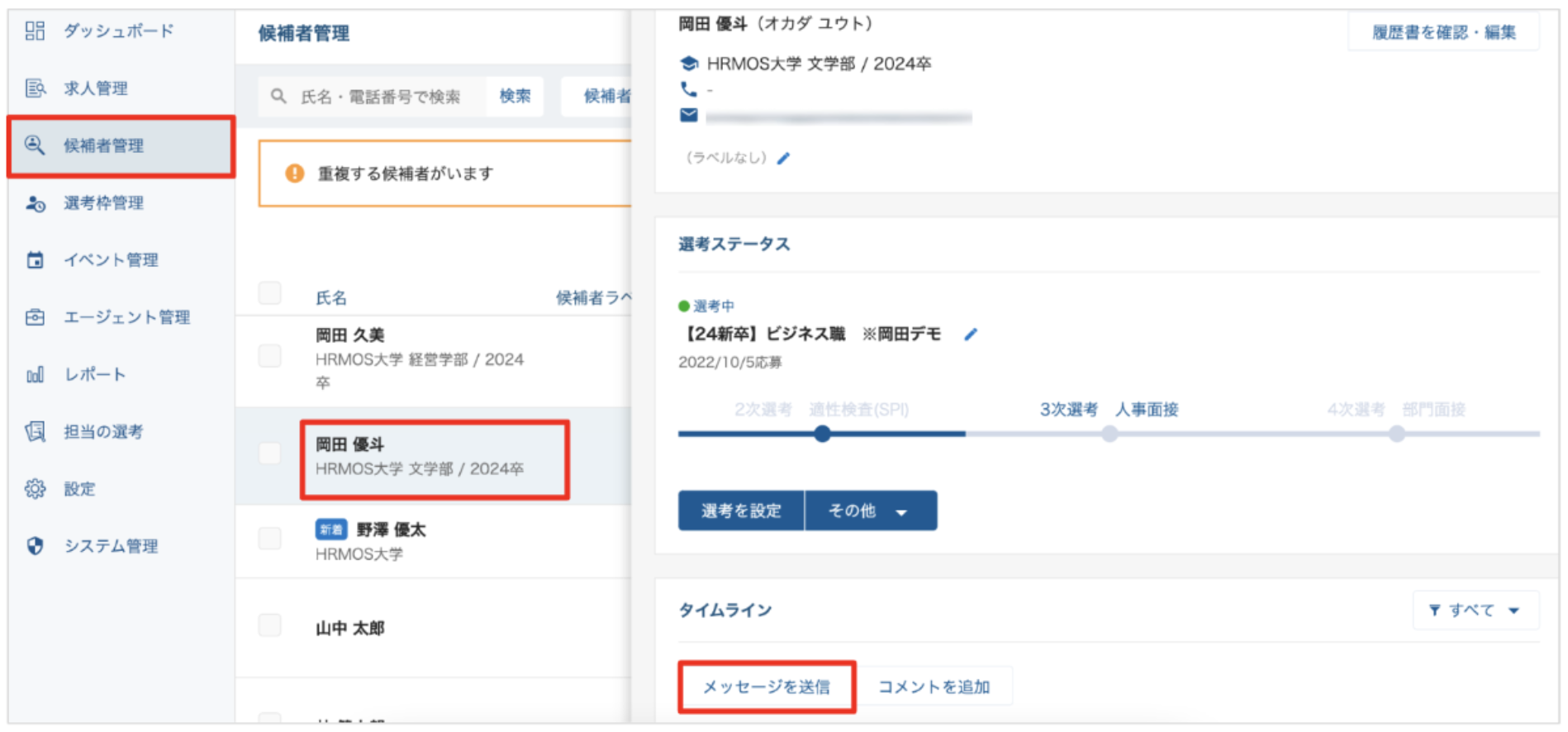Select the checkbox for 山中 太郎

[x=270, y=625]
